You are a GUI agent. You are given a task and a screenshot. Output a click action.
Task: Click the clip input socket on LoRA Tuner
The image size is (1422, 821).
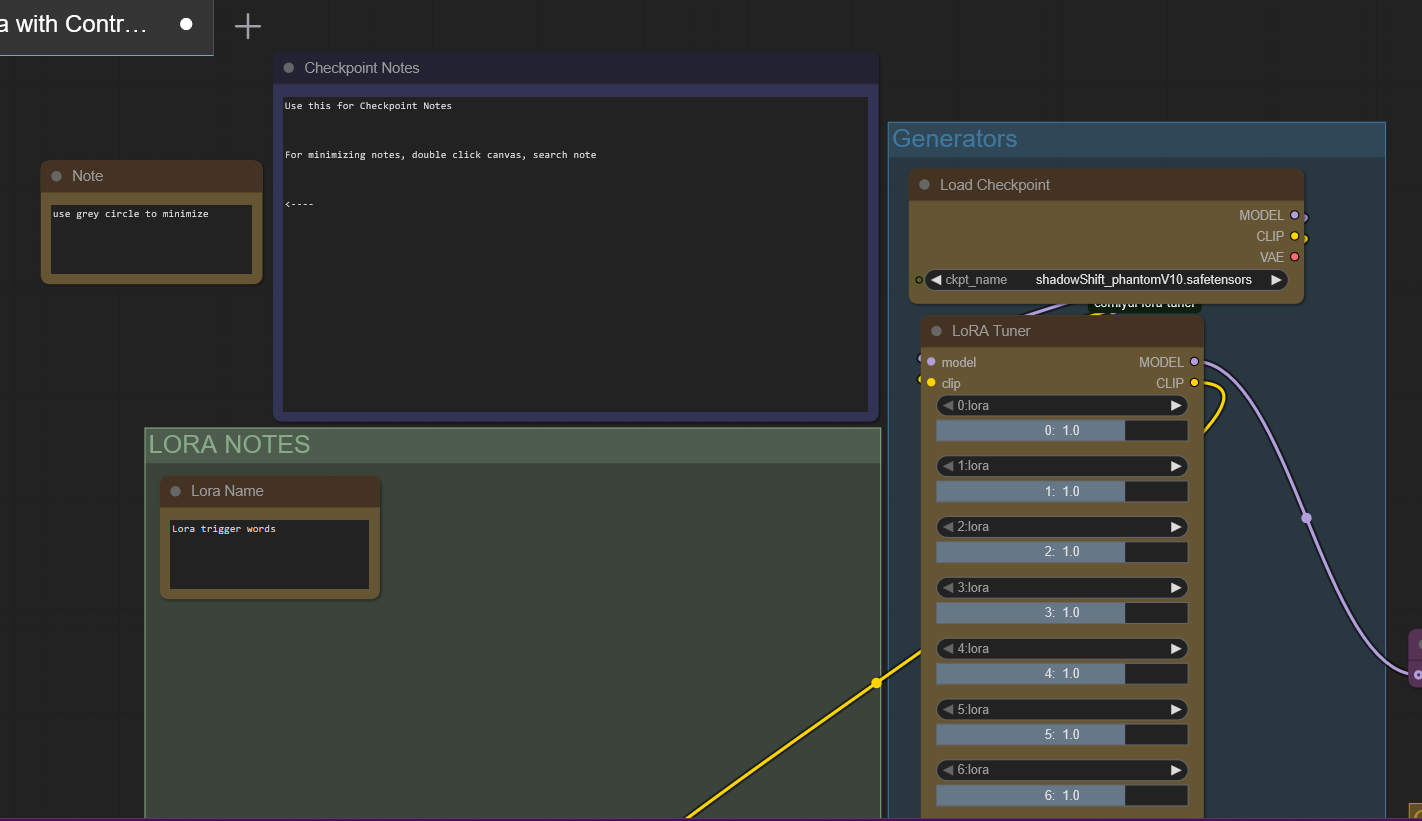point(931,383)
